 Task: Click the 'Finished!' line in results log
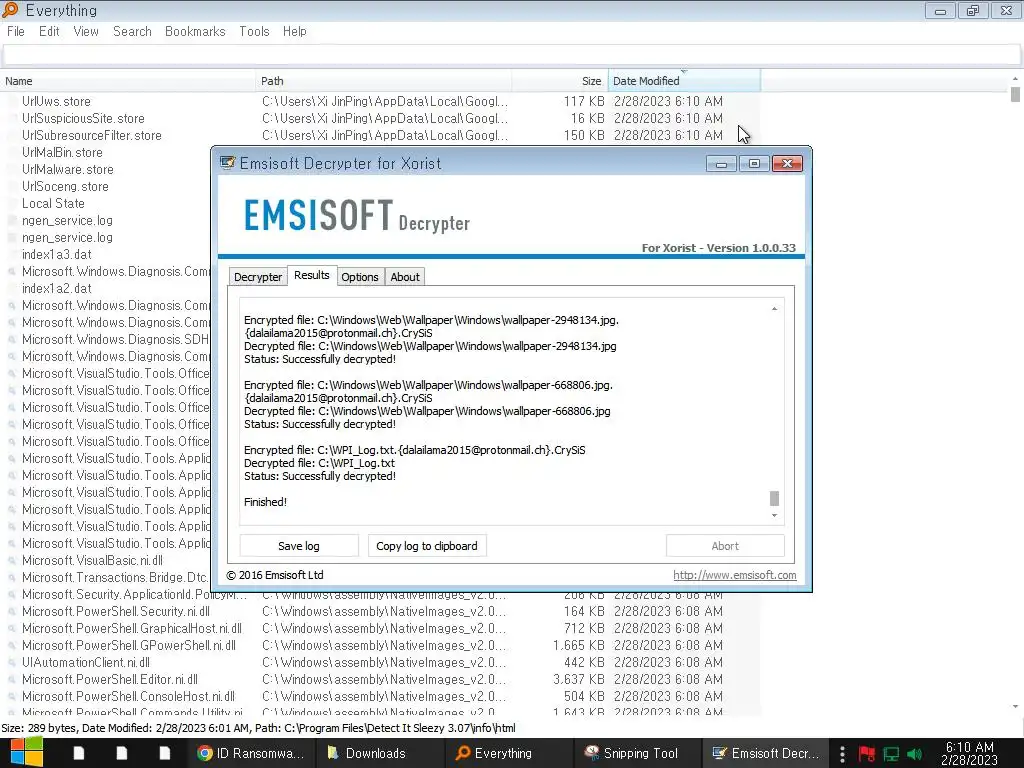click(x=265, y=502)
